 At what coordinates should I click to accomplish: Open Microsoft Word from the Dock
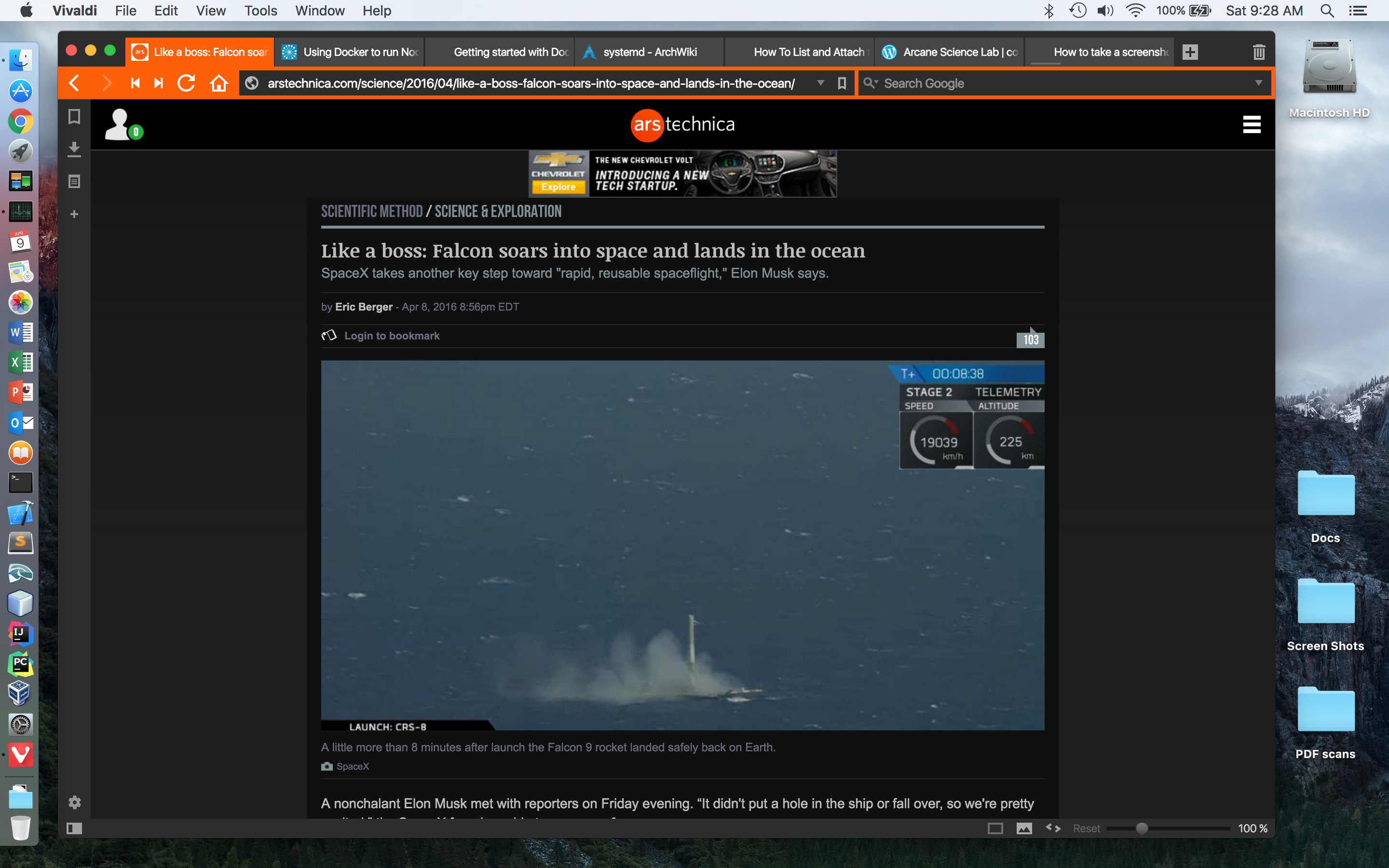20,332
